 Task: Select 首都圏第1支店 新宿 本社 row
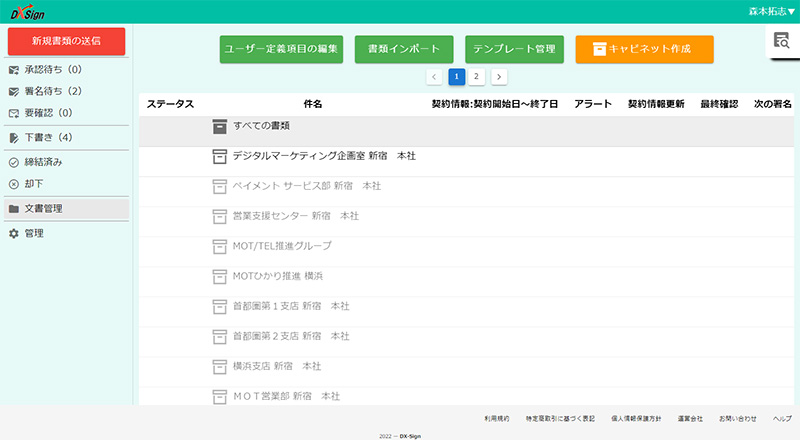pos(466,312)
